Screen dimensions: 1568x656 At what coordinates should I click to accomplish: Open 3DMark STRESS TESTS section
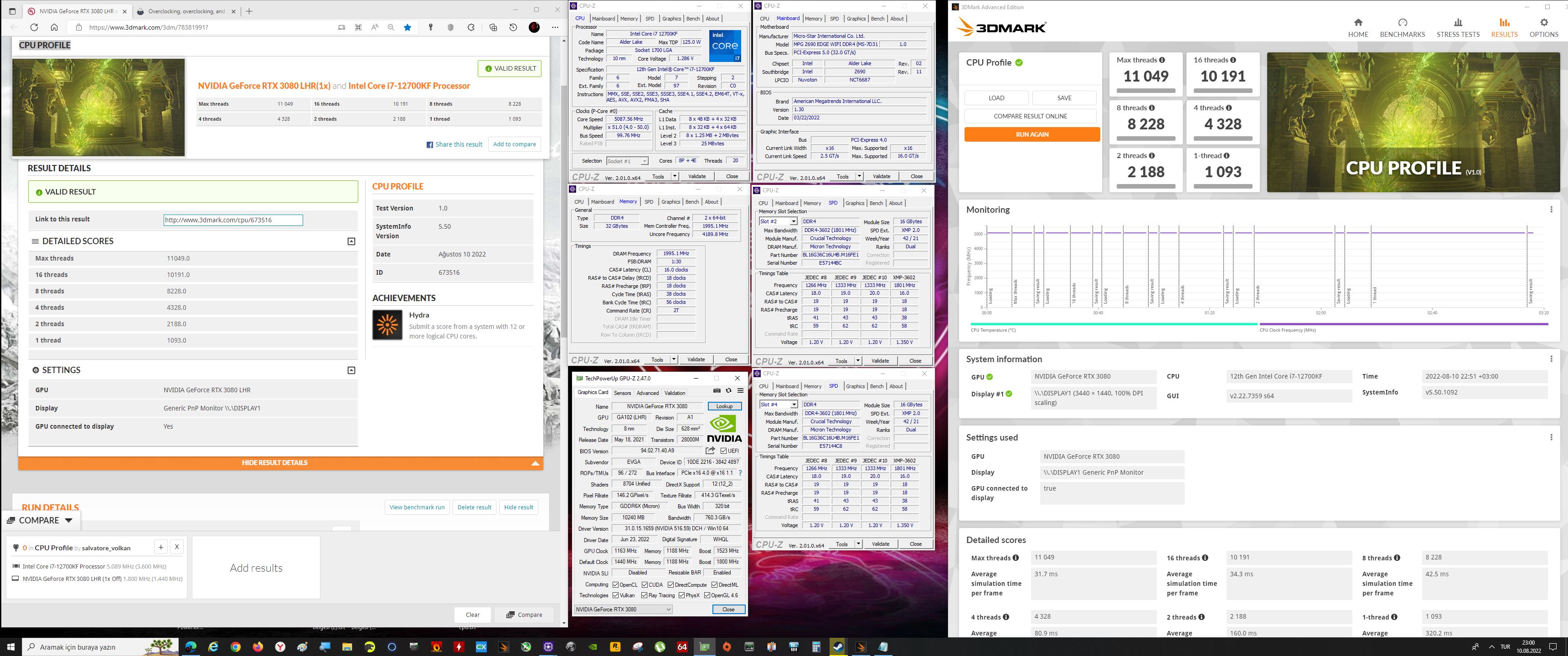point(1458,28)
